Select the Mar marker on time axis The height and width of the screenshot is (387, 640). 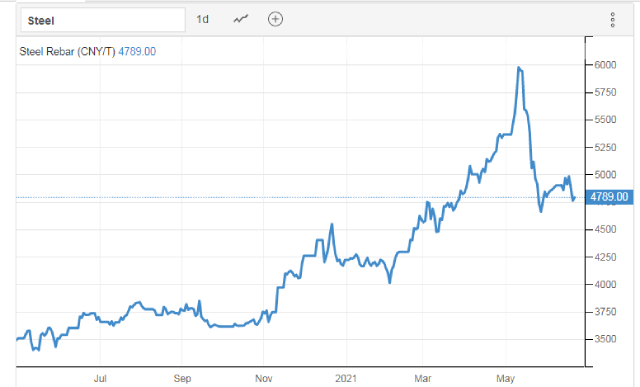(x=423, y=378)
